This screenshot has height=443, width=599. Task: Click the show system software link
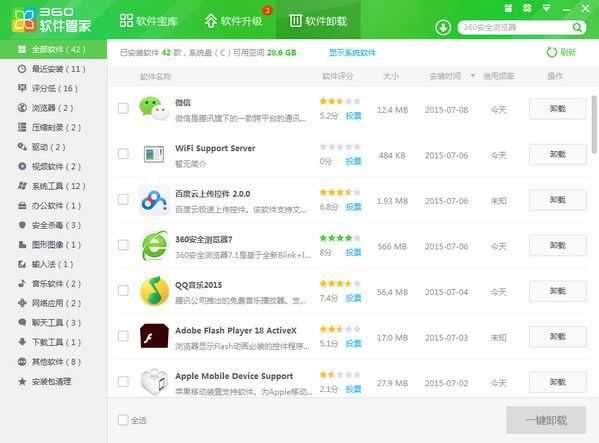click(x=352, y=52)
